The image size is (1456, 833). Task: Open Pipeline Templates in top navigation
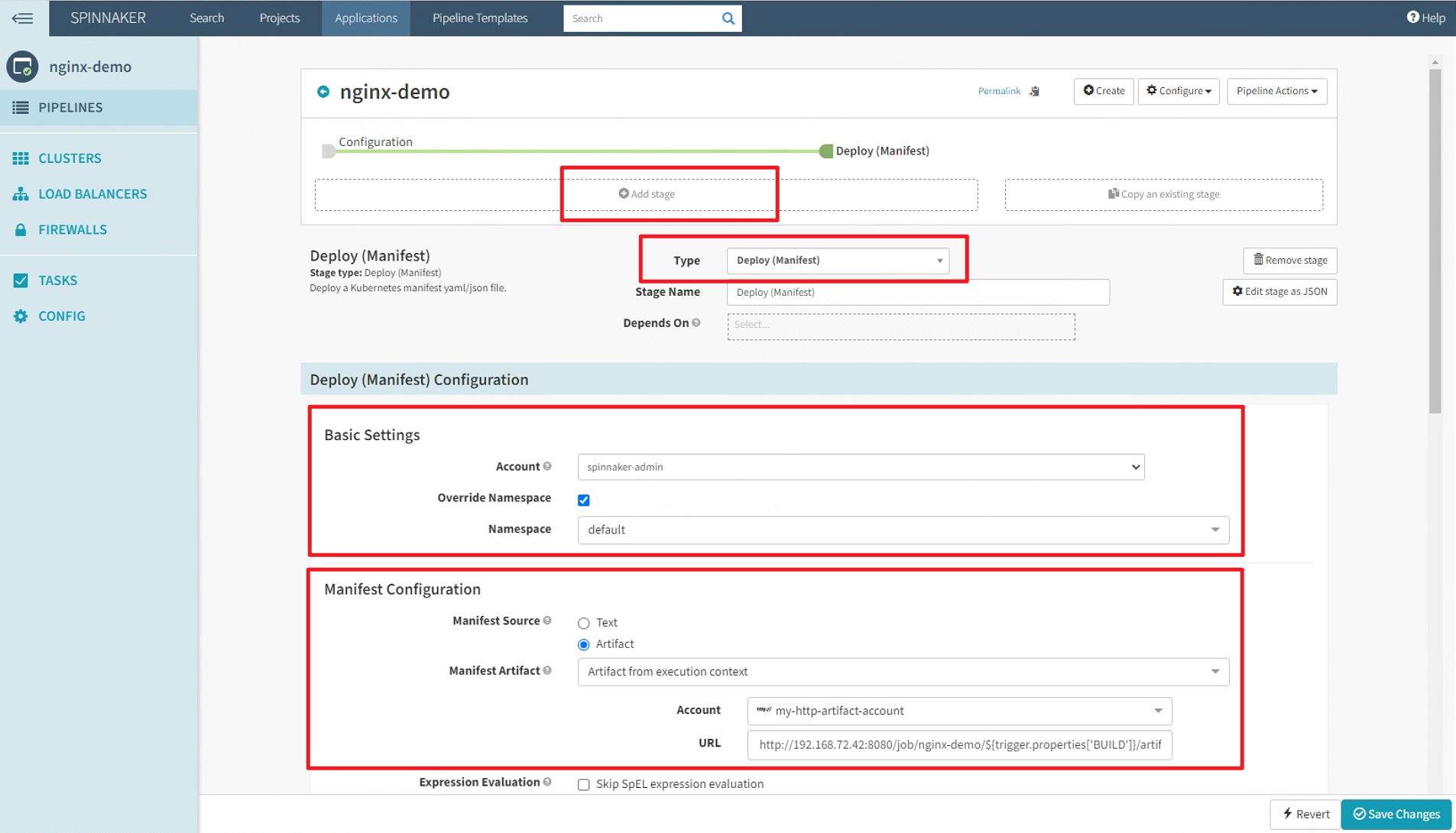pos(480,18)
